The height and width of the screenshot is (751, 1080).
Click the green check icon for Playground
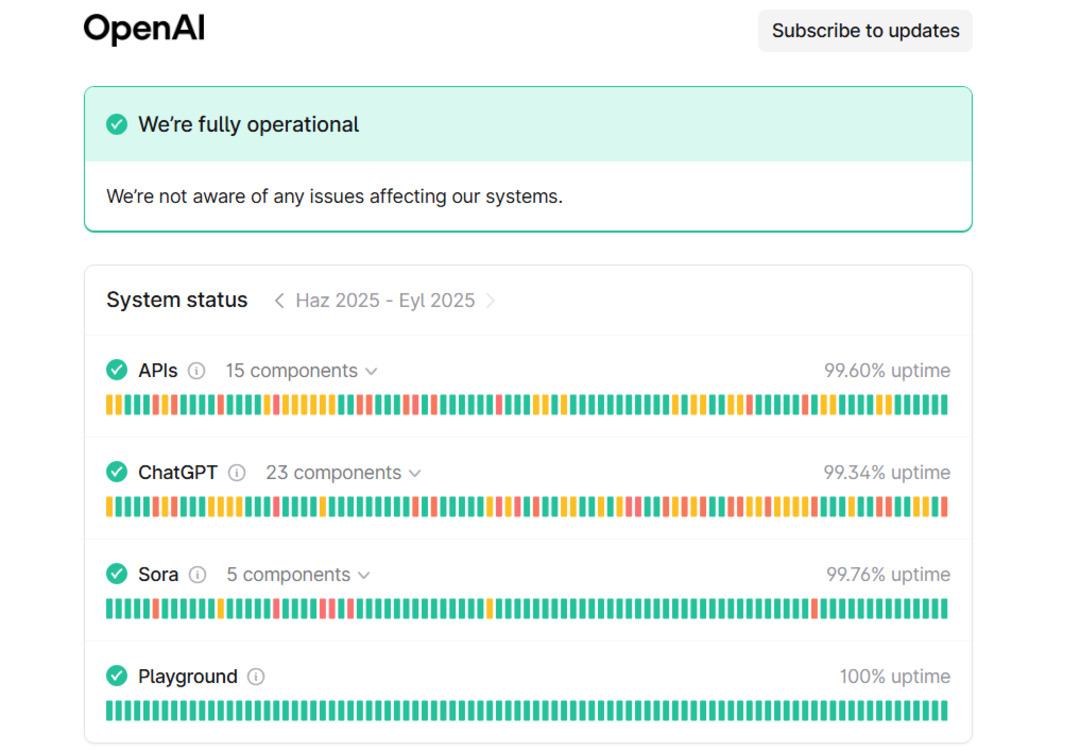pyautogui.click(x=117, y=676)
